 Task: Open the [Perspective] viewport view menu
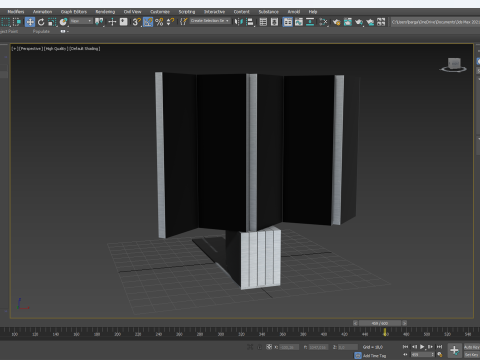pyautogui.click(x=30, y=49)
